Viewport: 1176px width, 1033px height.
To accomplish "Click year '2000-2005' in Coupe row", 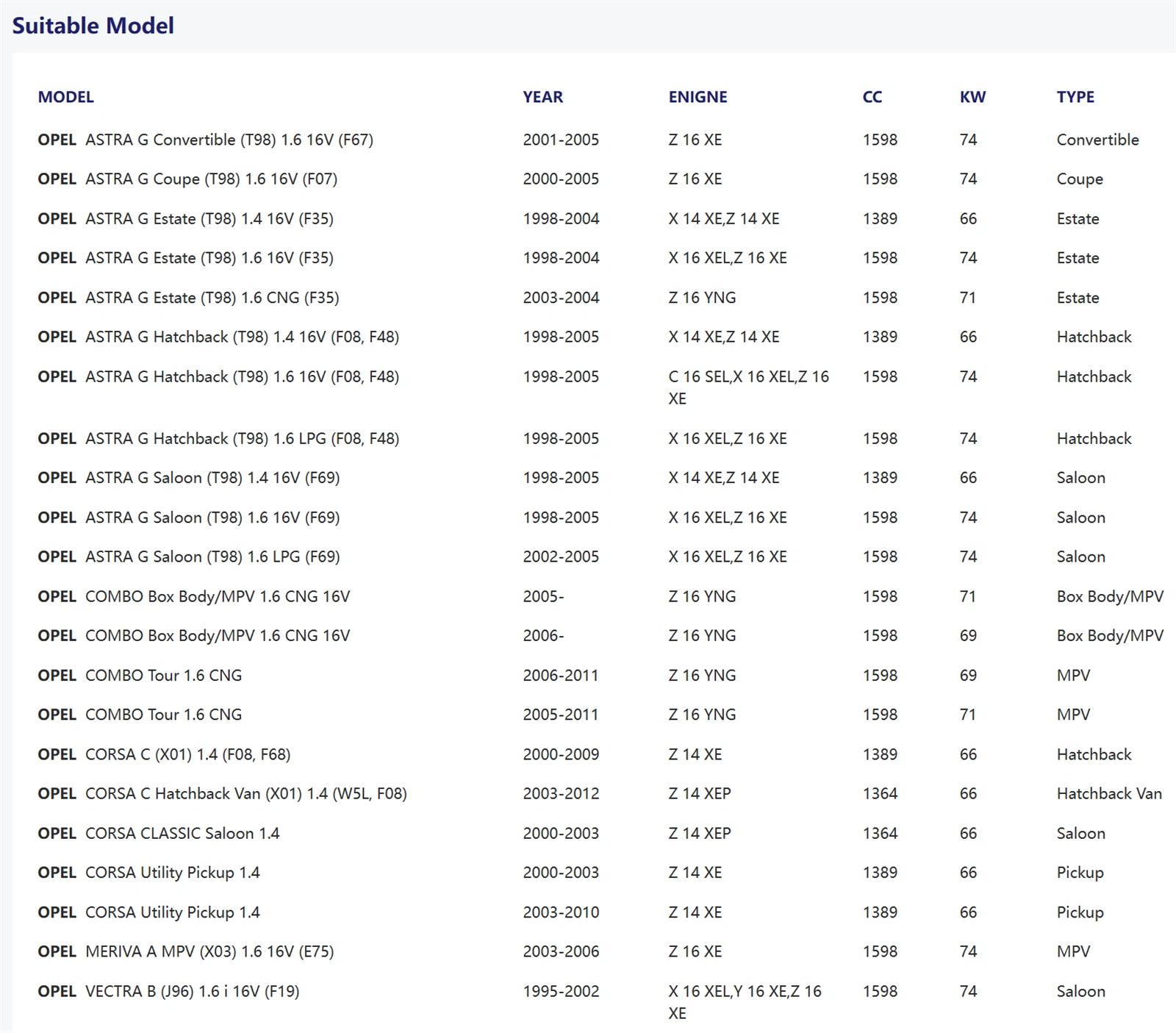I will point(561,179).
